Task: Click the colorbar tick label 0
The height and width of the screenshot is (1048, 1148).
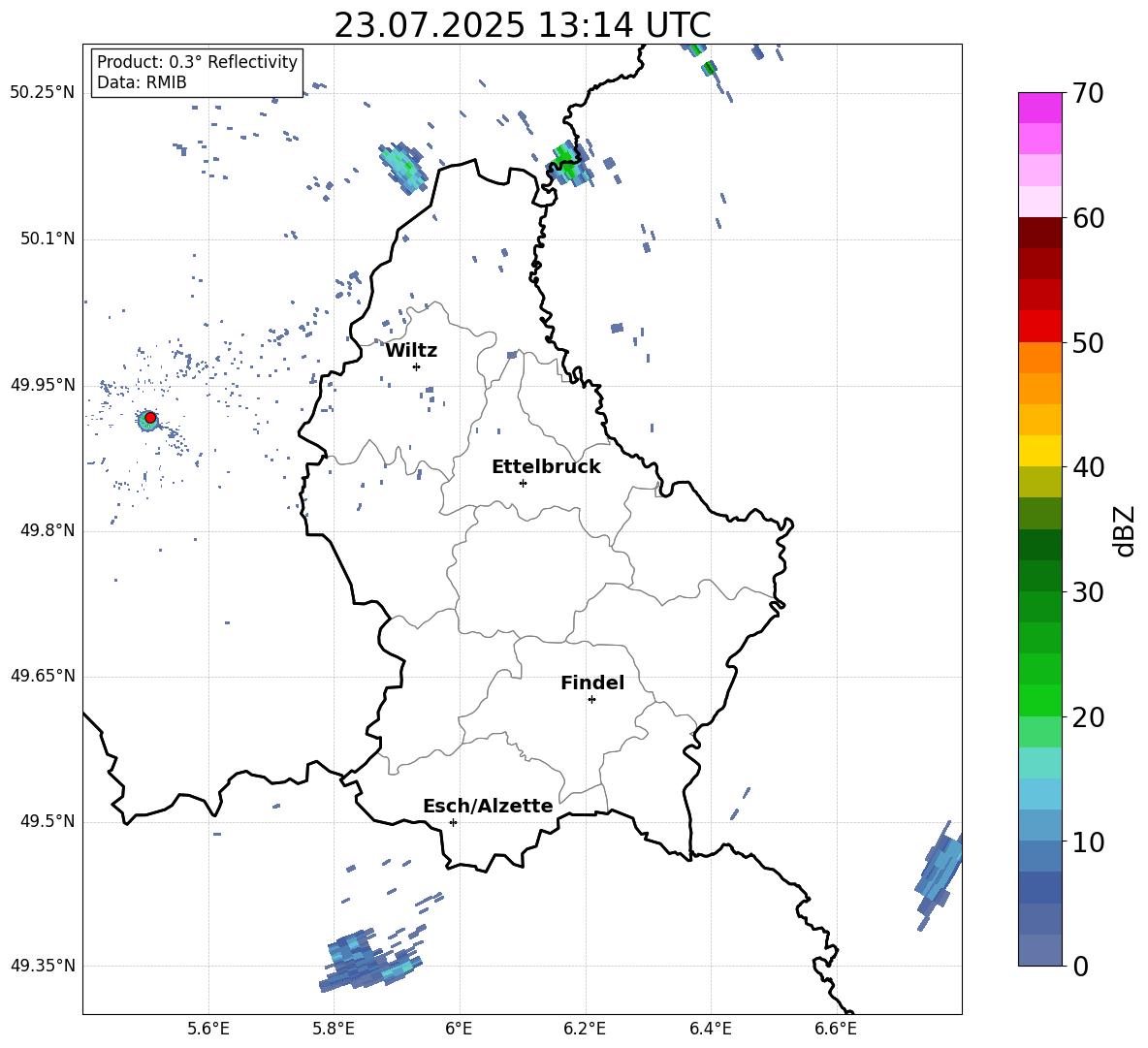Action: point(1080,966)
